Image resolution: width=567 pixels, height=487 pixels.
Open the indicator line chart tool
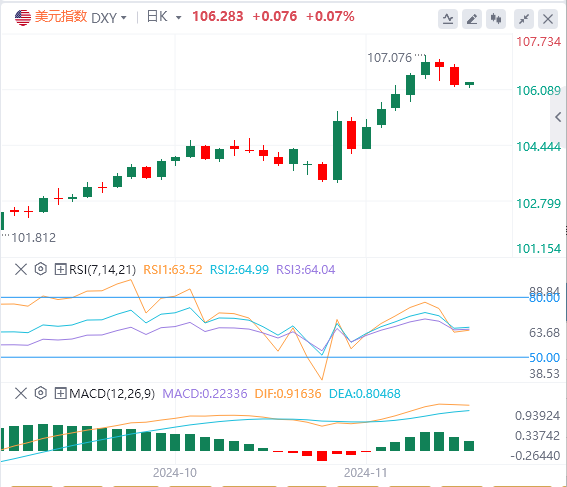point(448,18)
